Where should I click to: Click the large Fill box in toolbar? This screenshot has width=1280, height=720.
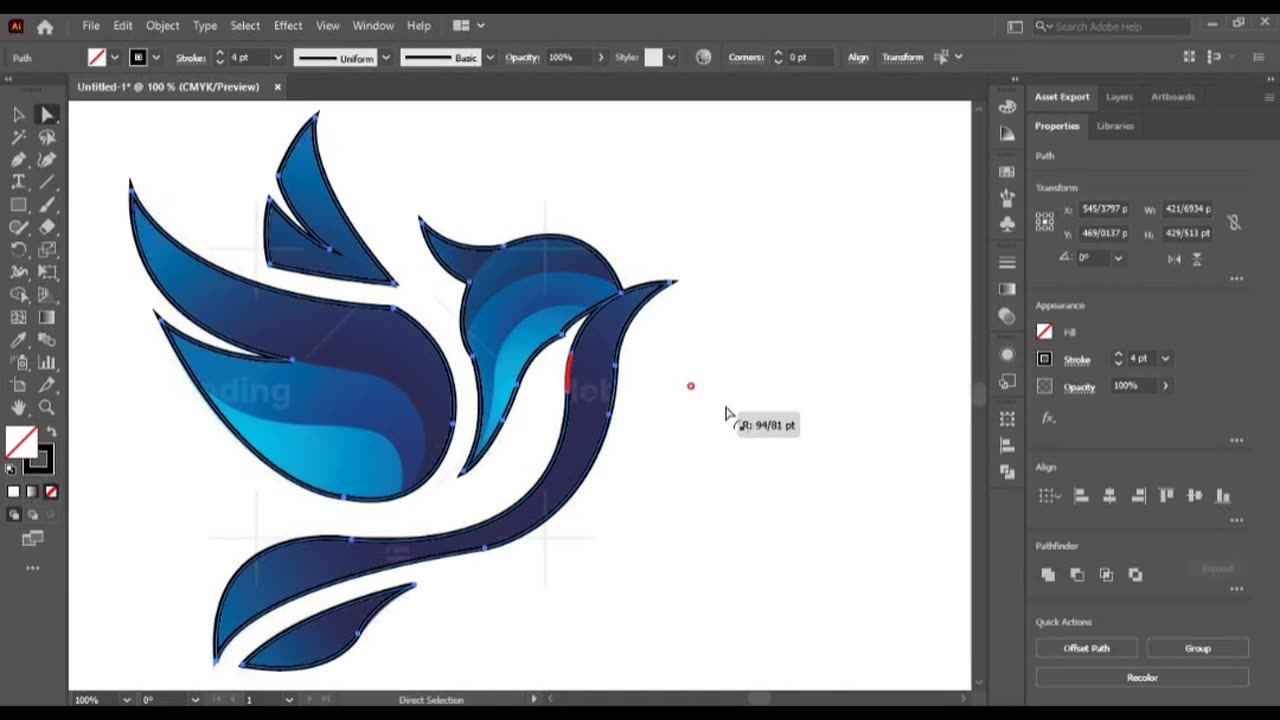21,442
